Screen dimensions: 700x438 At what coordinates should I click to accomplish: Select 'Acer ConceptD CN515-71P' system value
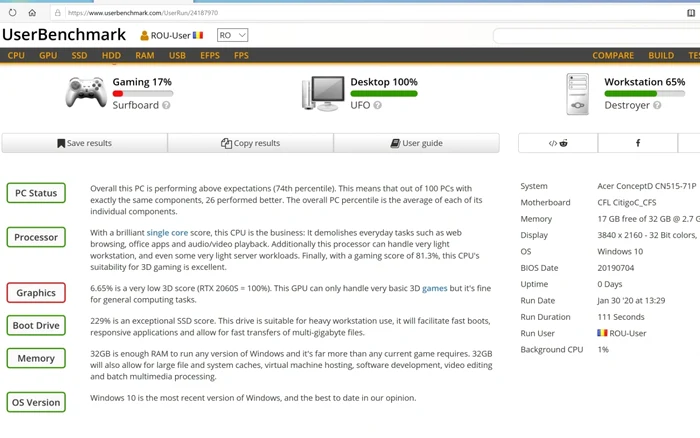click(647, 186)
